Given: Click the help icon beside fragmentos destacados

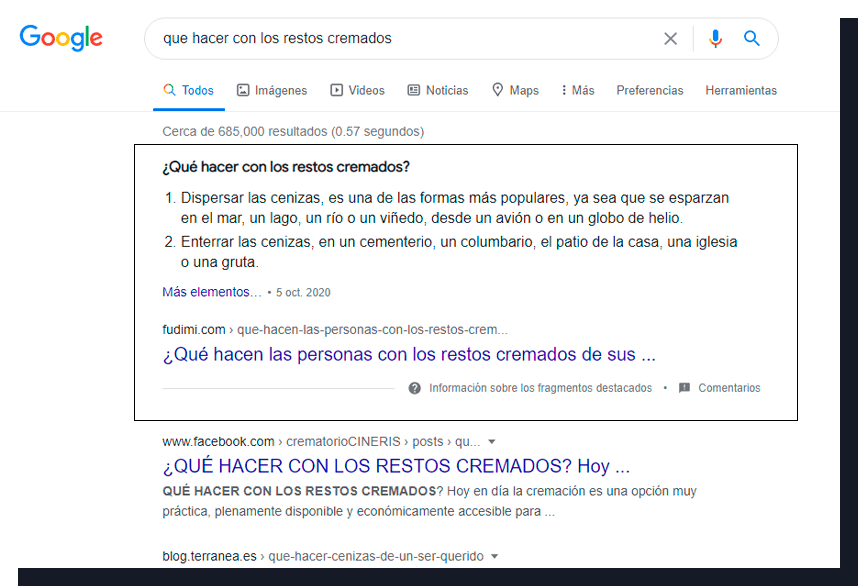Looking at the screenshot, I should (415, 388).
